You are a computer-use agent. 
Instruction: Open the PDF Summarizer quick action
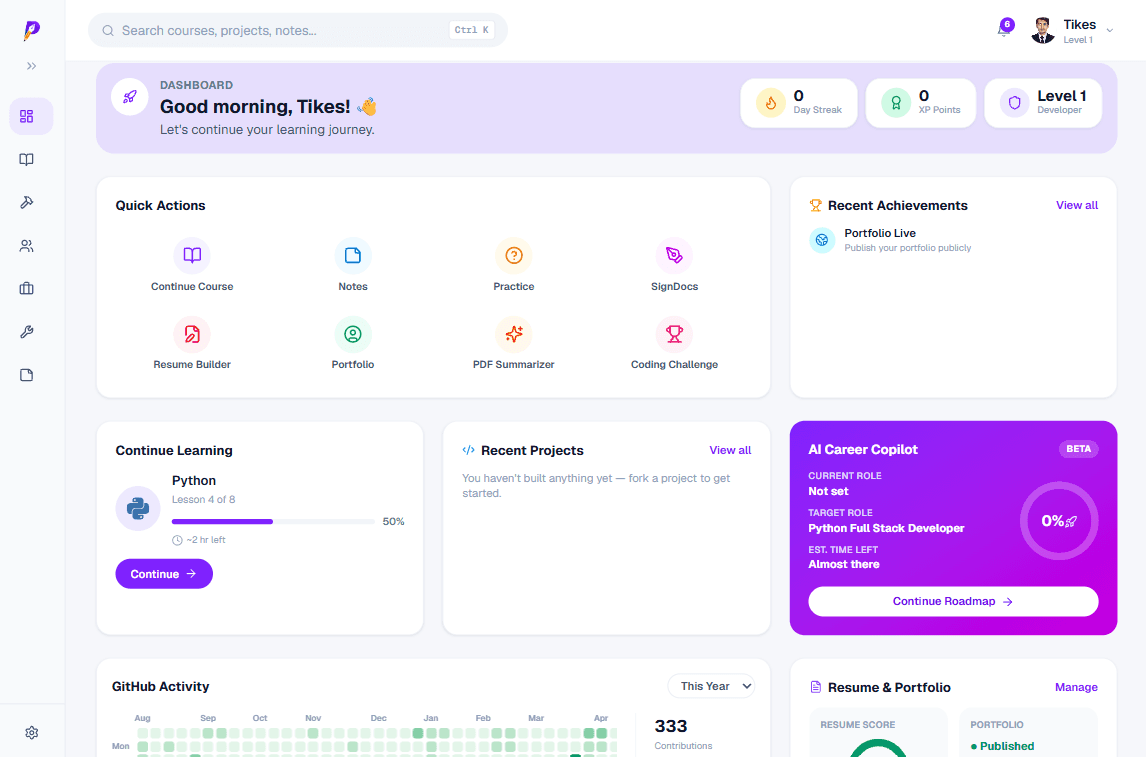coord(514,343)
